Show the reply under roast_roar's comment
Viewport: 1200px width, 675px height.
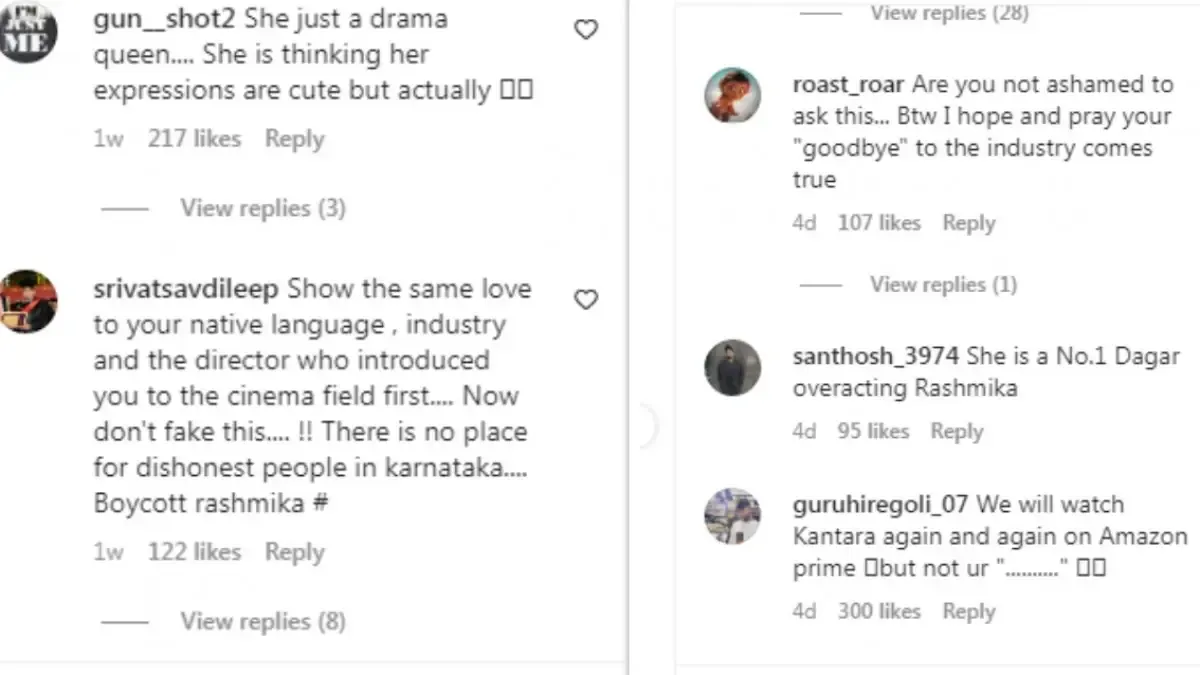[943, 284]
